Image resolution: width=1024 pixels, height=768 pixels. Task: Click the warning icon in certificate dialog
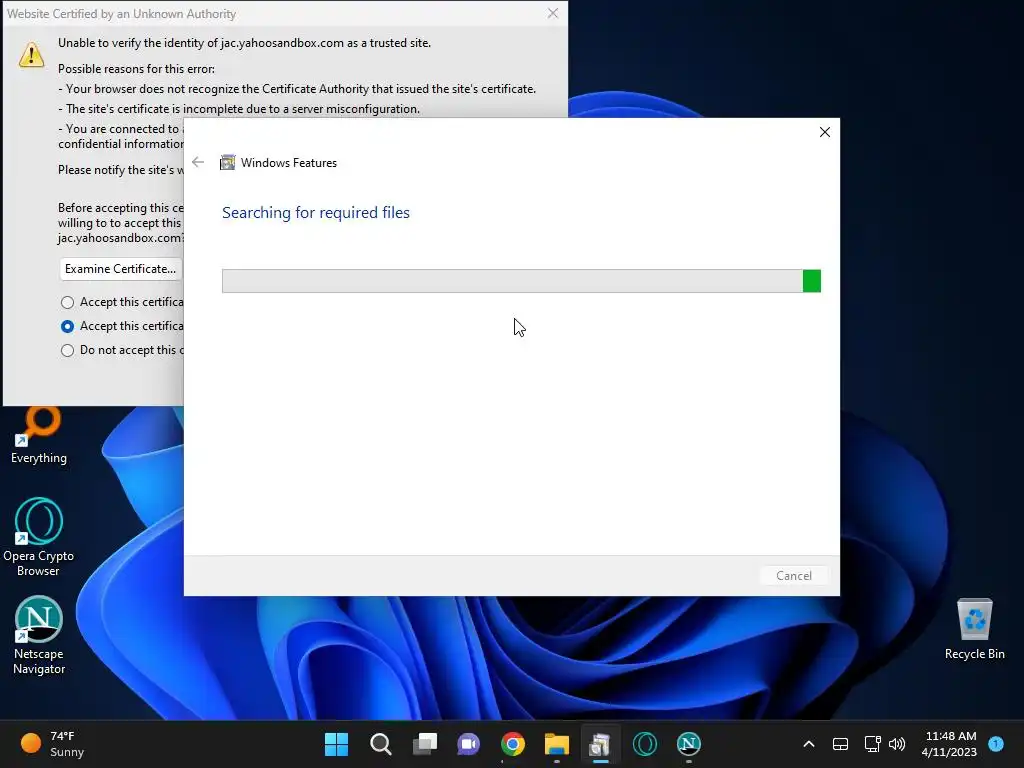coord(31,55)
